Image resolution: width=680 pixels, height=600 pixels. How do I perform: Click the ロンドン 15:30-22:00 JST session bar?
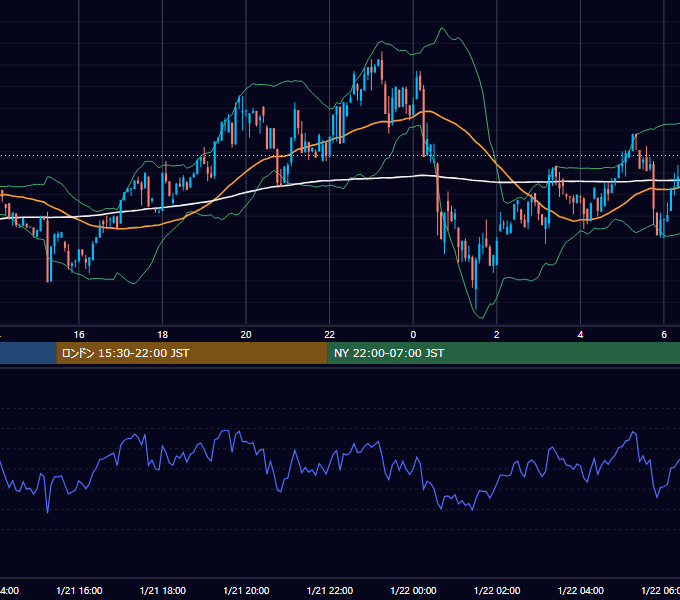(x=192, y=353)
